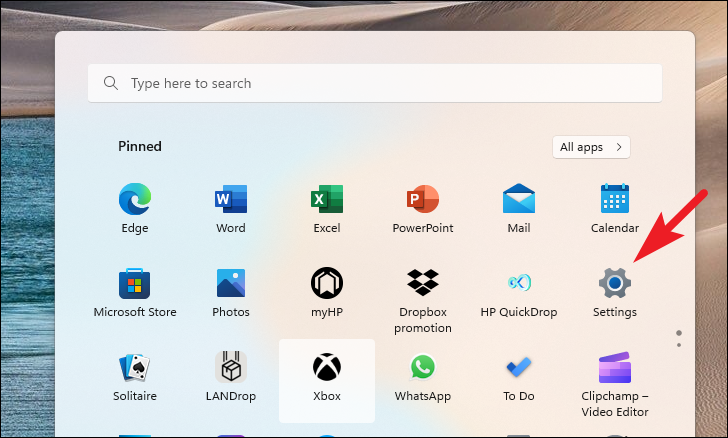Image resolution: width=728 pixels, height=438 pixels.
Task: Select the upper page indicator dot
Action: tap(679, 333)
